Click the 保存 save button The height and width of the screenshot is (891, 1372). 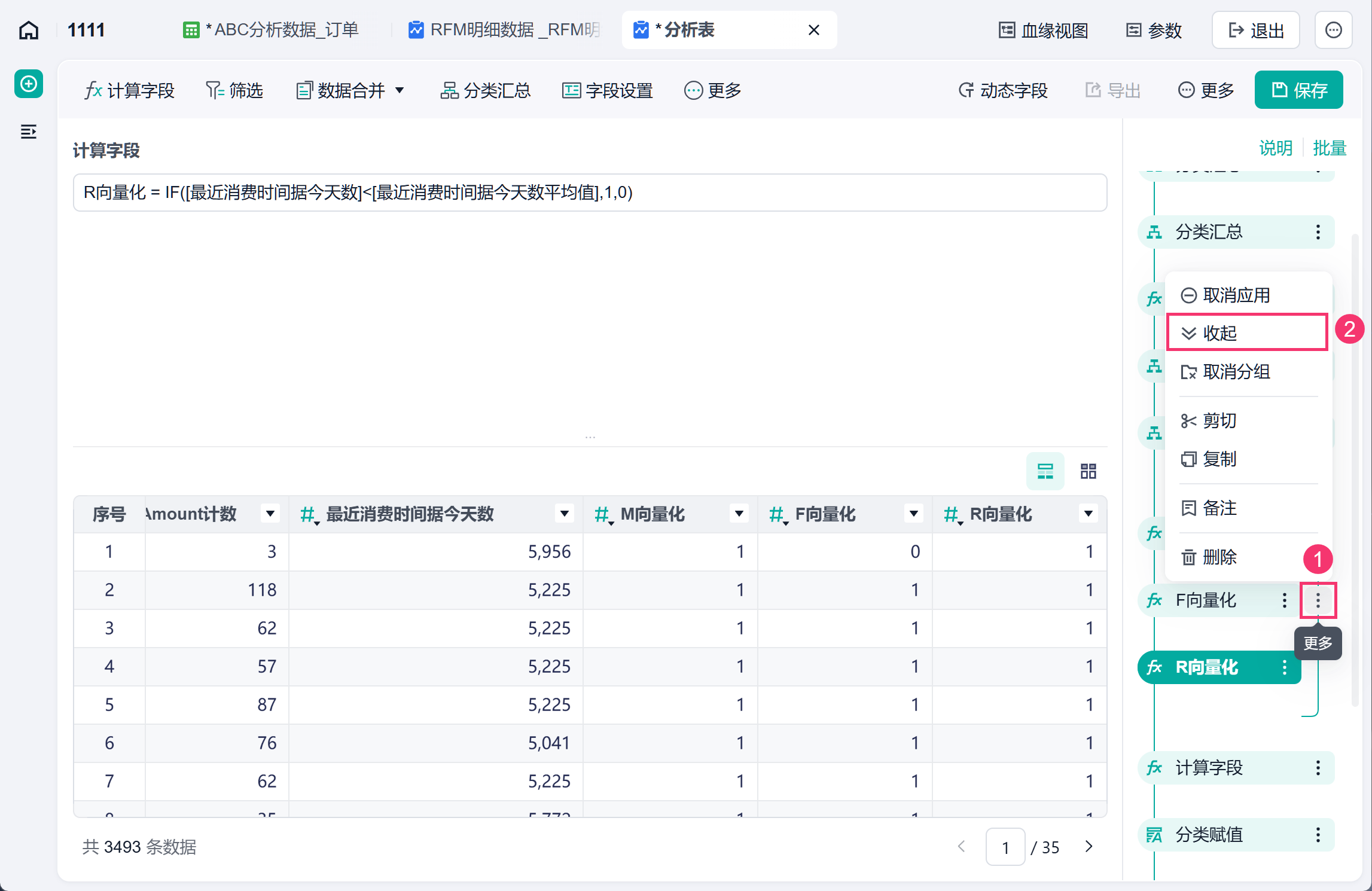[1298, 90]
